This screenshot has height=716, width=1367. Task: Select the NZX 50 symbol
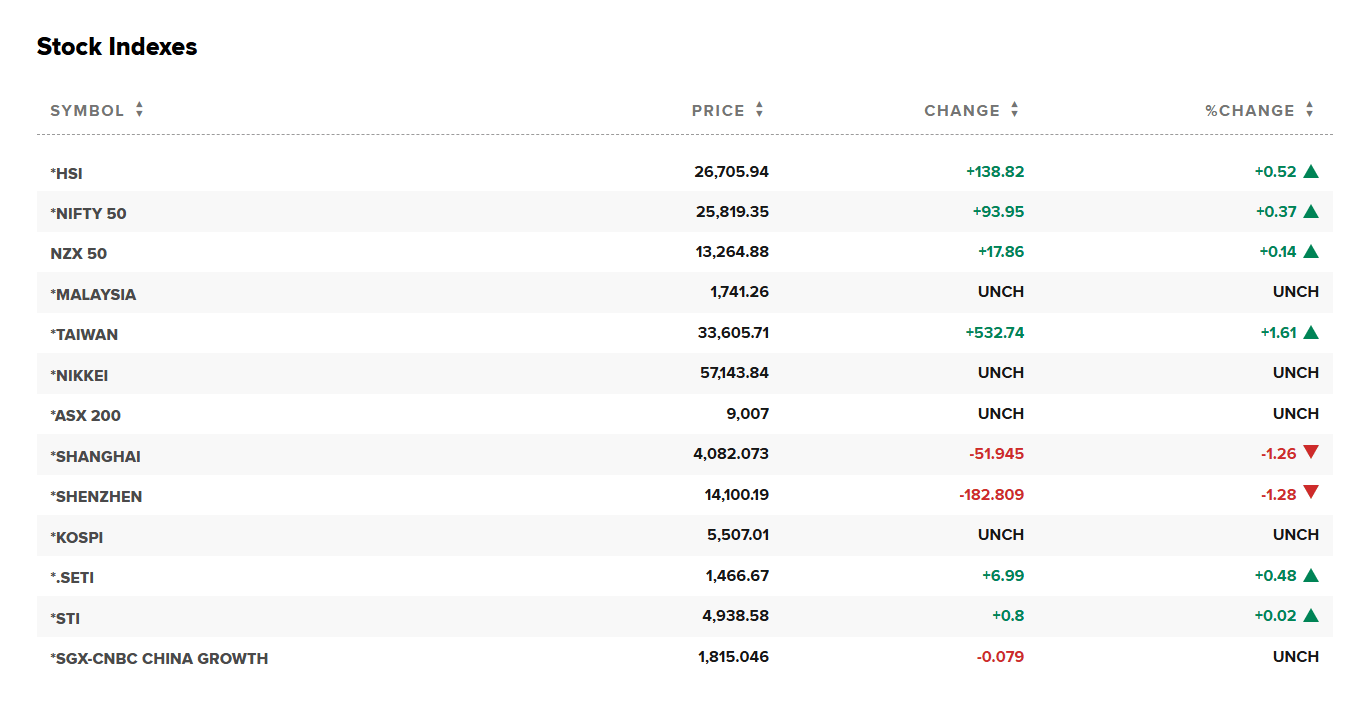click(79, 253)
